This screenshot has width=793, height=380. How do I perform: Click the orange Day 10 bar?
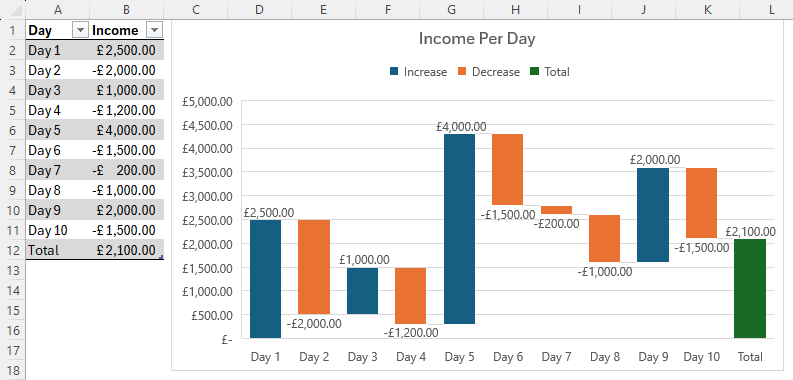[x=701, y=203]
